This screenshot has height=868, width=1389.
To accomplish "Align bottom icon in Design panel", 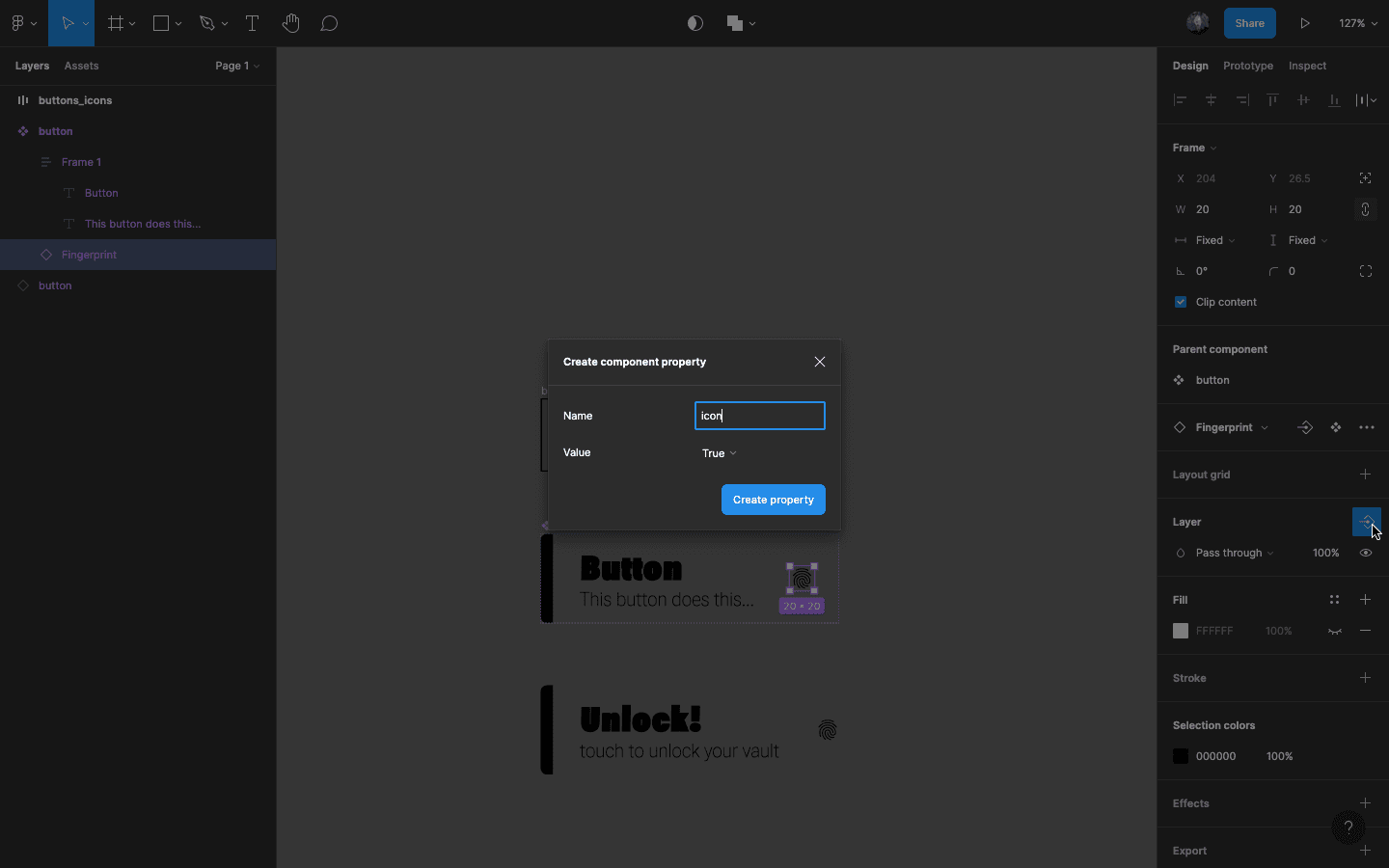I will (x=1334, y=99).
